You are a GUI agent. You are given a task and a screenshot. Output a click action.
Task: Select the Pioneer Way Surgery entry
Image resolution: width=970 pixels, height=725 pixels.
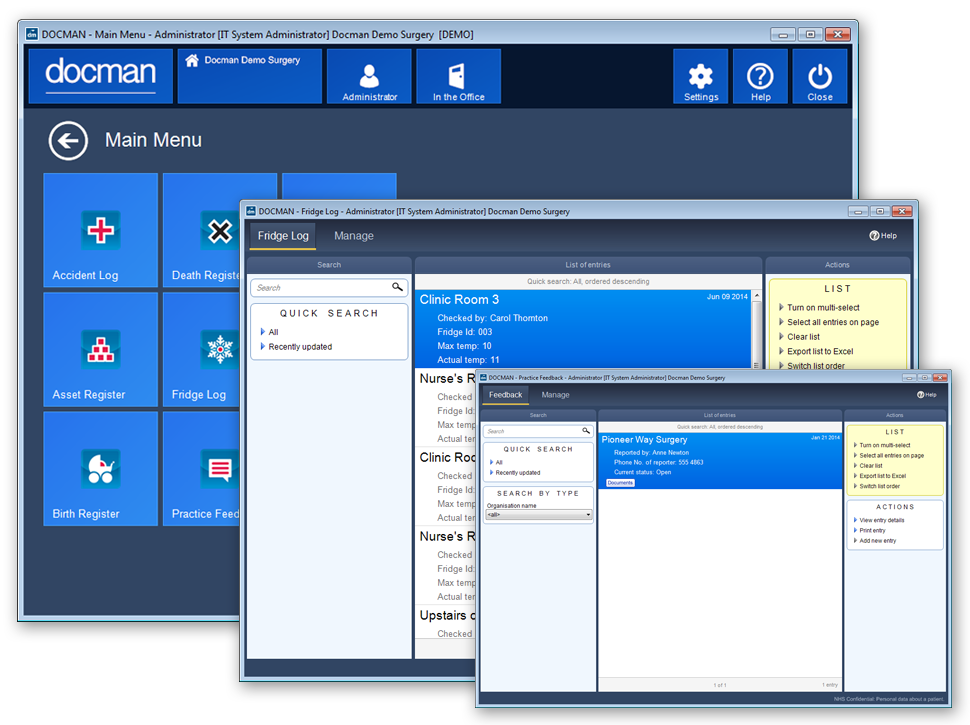click(x=720, y=461)
